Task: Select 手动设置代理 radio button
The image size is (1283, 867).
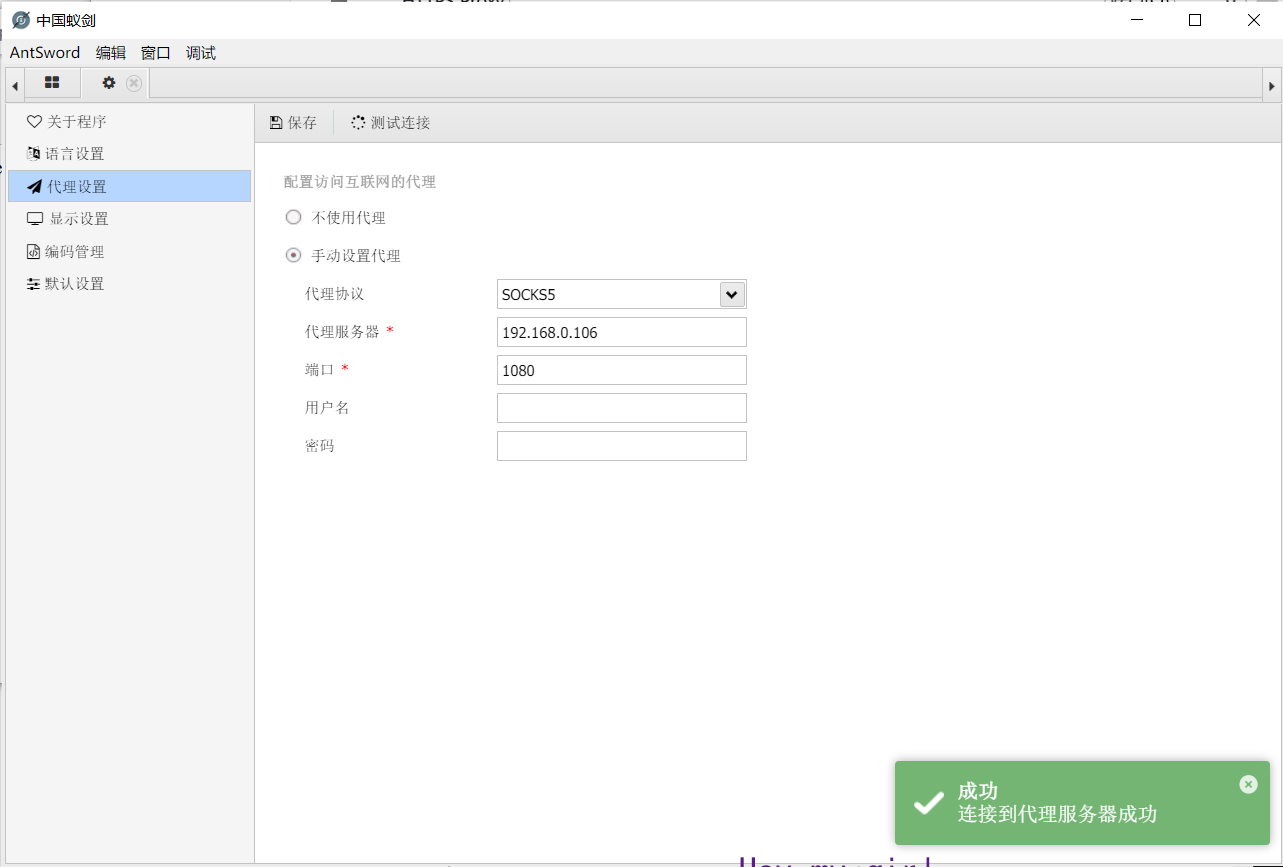Action: pyautogui.click(x=294, y=255)
